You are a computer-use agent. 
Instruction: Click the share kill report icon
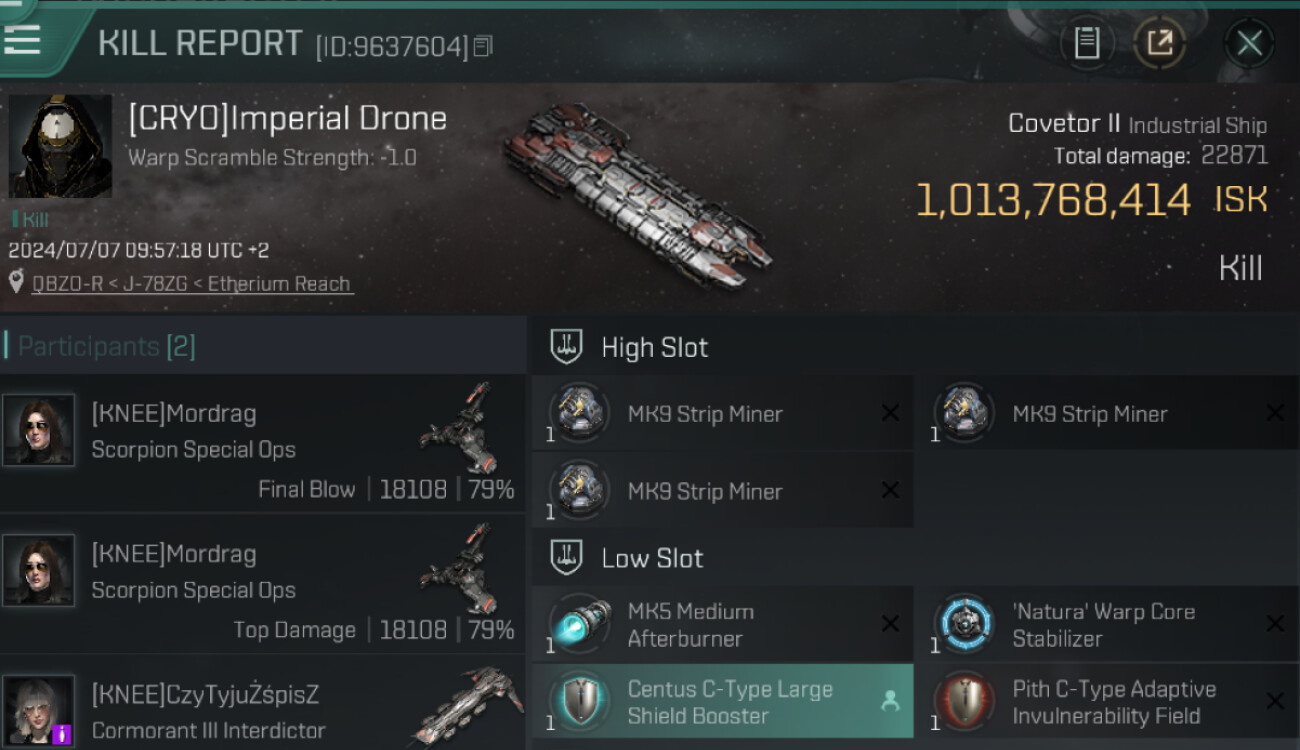[1159, 43]
